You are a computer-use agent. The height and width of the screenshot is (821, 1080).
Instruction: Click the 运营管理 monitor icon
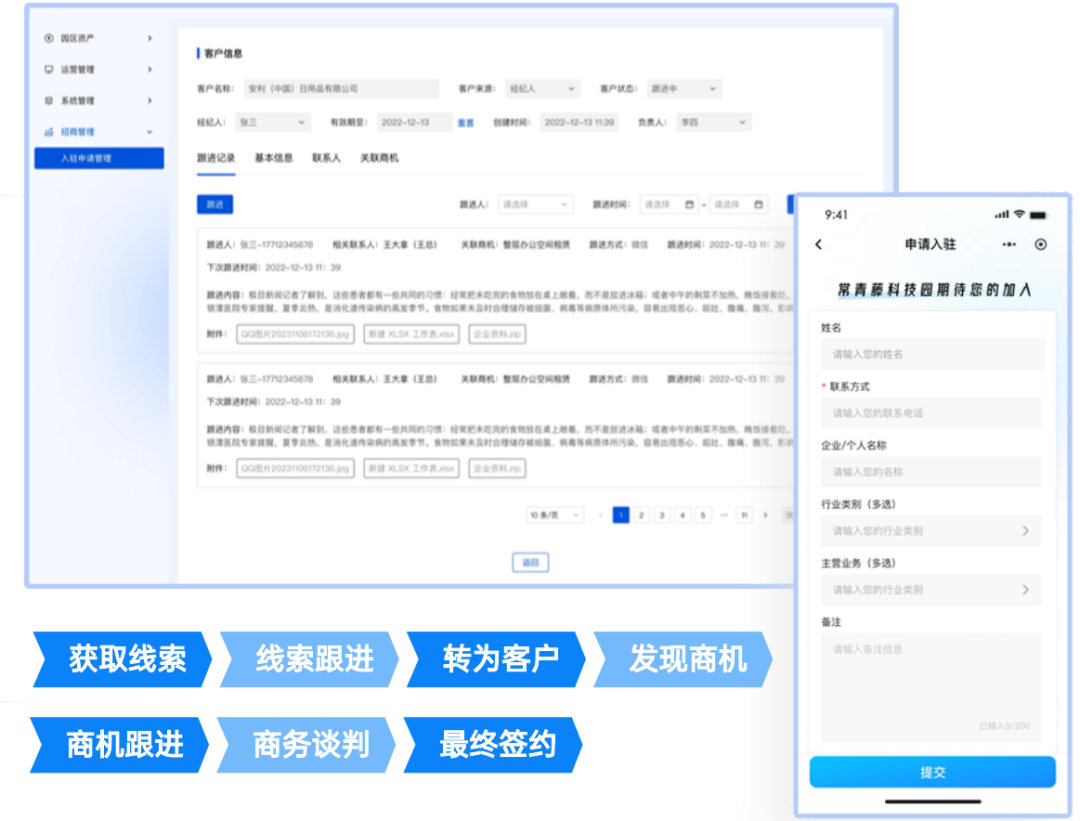(x=48, y=70)
